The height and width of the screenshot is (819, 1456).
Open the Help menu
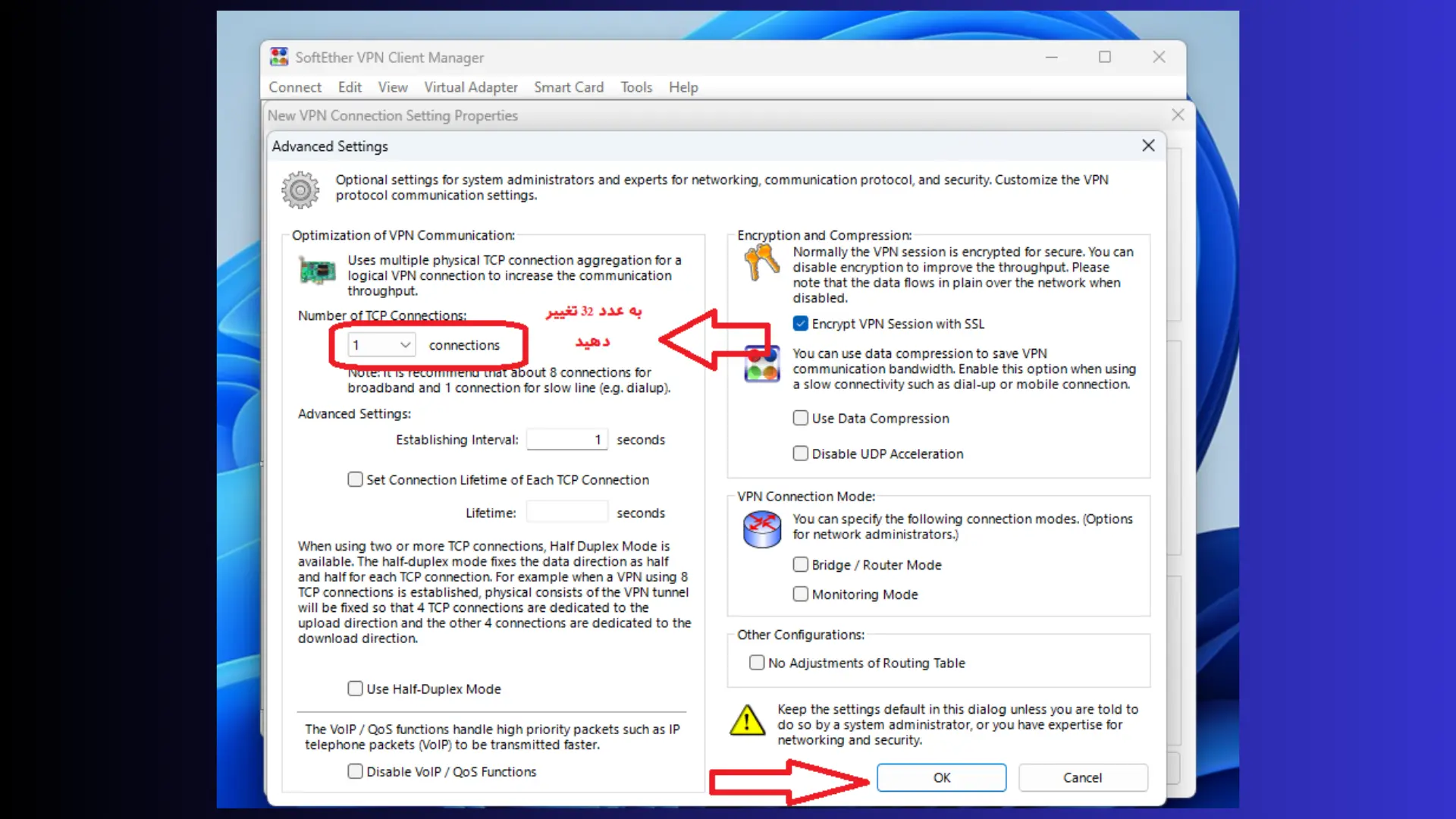tap(683, 87)
